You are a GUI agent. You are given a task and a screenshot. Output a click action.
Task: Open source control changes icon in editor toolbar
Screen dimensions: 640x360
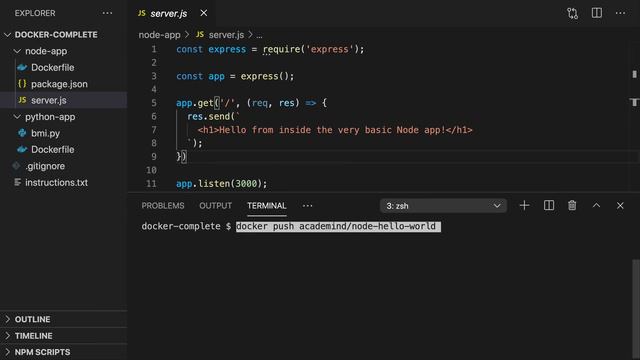pos(572,13)
